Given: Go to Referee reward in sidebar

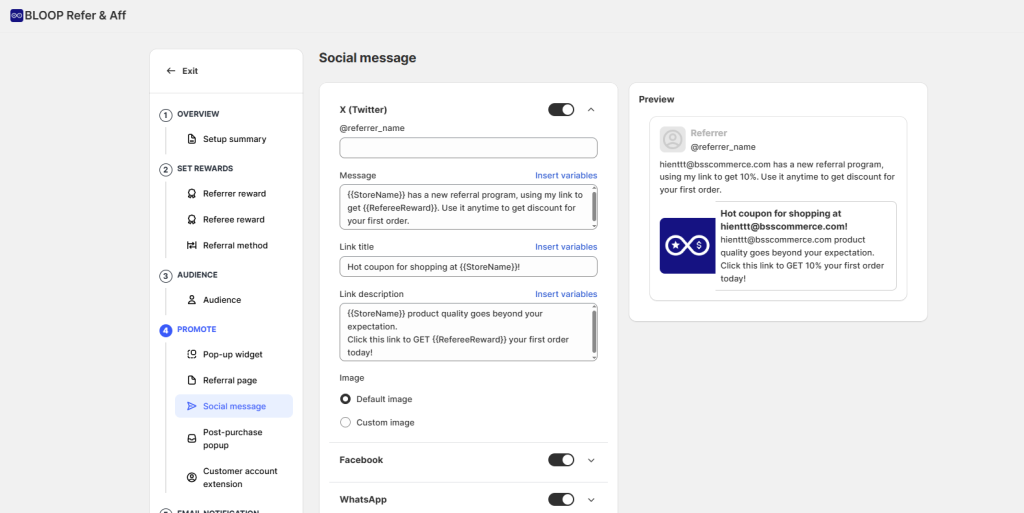Looking at the screenshot, I should (233, 220).
